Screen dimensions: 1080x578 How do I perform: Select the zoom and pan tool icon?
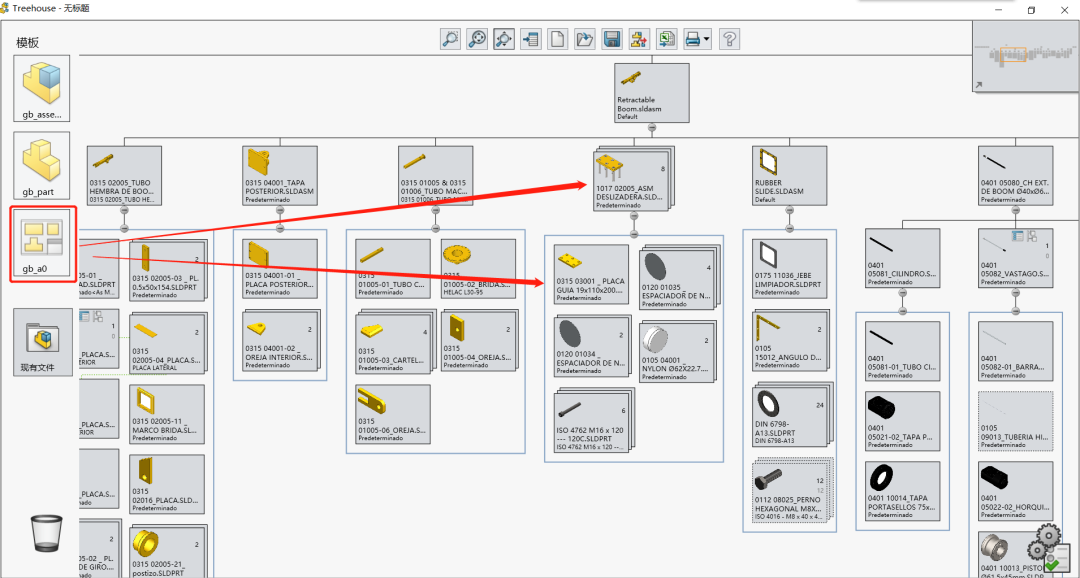coord(504,39)
